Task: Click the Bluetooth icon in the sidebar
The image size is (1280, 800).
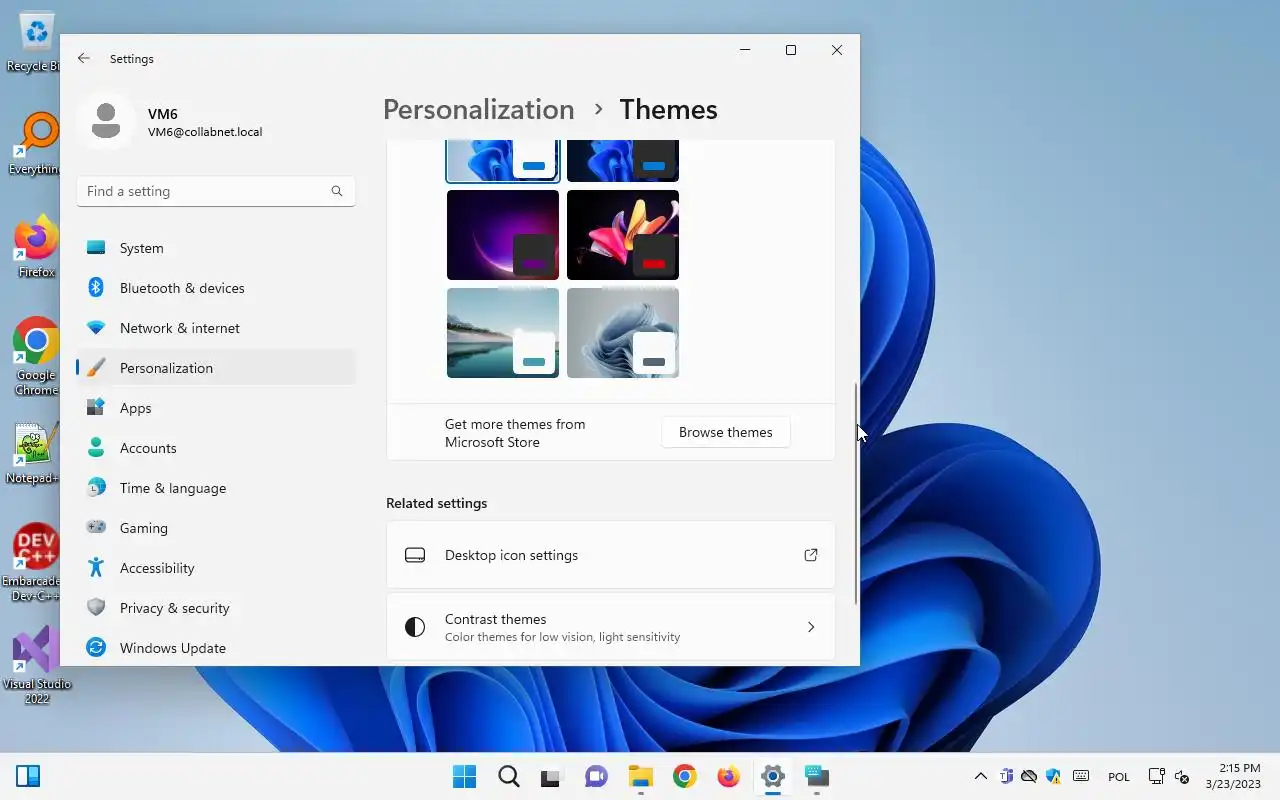Action: point(96,288)
